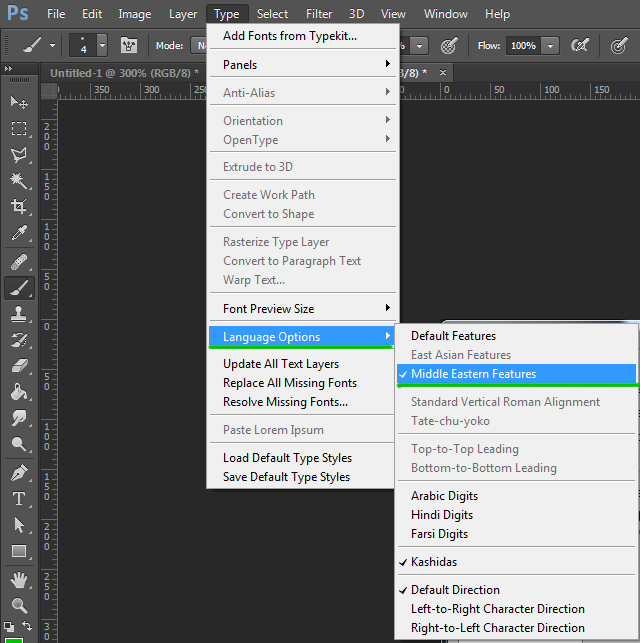This screenshot has width=640, height=643.
Task: Choose Default Features language option
Action: point(516,336)
